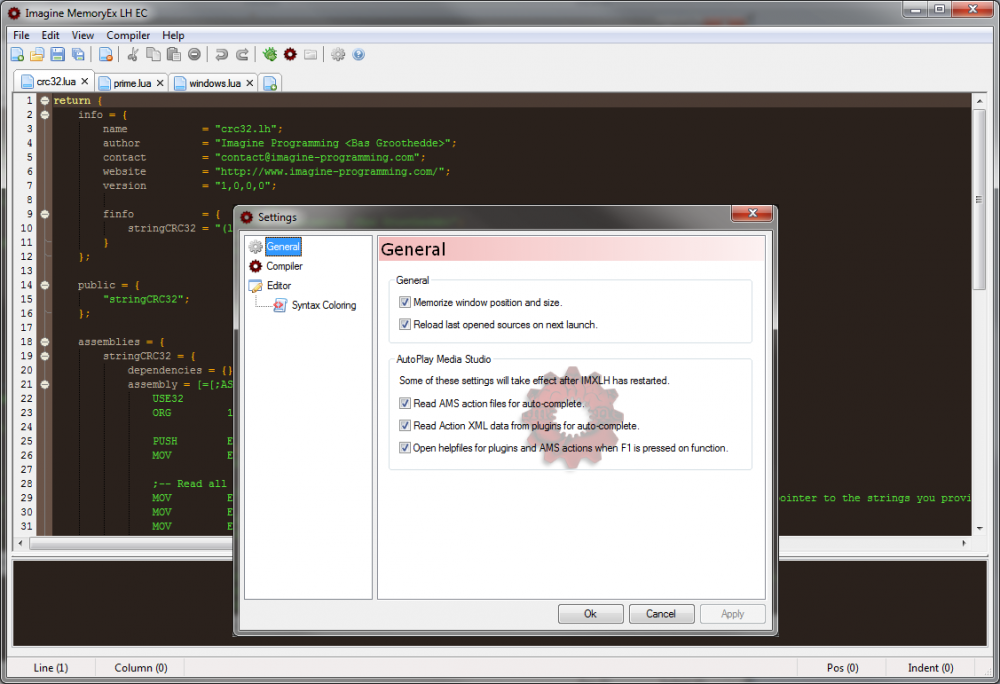Click the red gear compile icon
This screenshot has height=684, width=1000.
point(290,55)
